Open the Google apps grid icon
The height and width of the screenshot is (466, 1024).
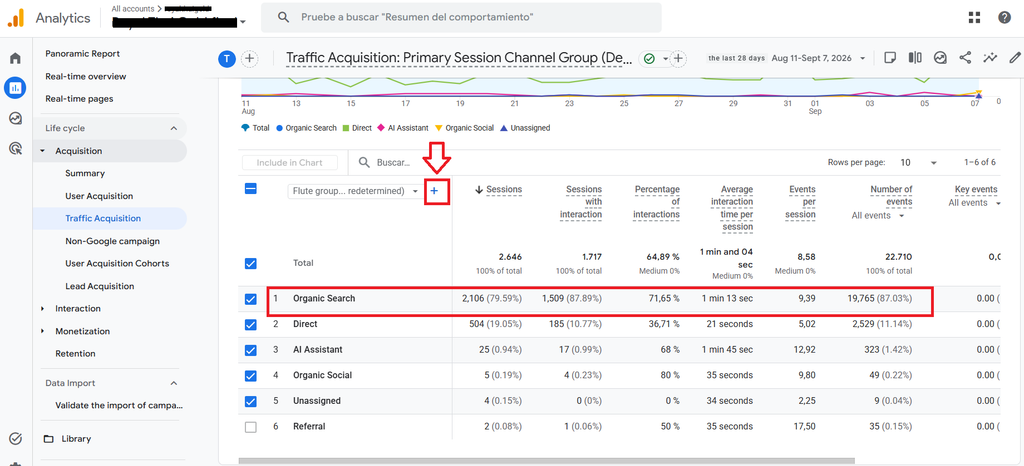click(974, 18)
